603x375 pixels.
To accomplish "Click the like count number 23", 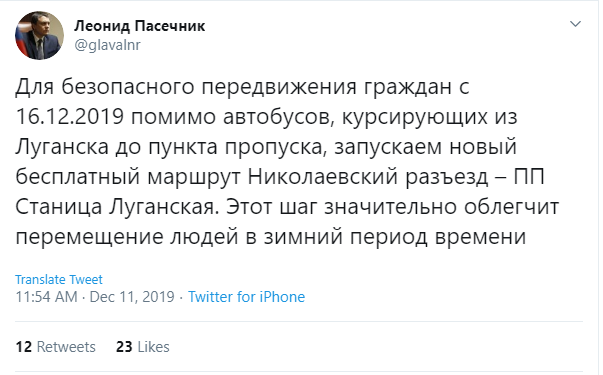I will 124,347.
